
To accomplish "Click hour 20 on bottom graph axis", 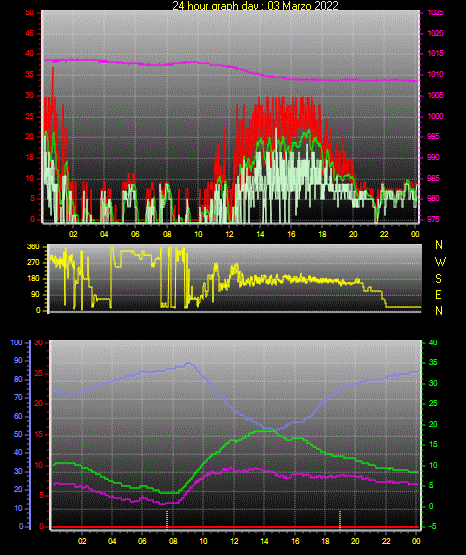I will point(355,541).
